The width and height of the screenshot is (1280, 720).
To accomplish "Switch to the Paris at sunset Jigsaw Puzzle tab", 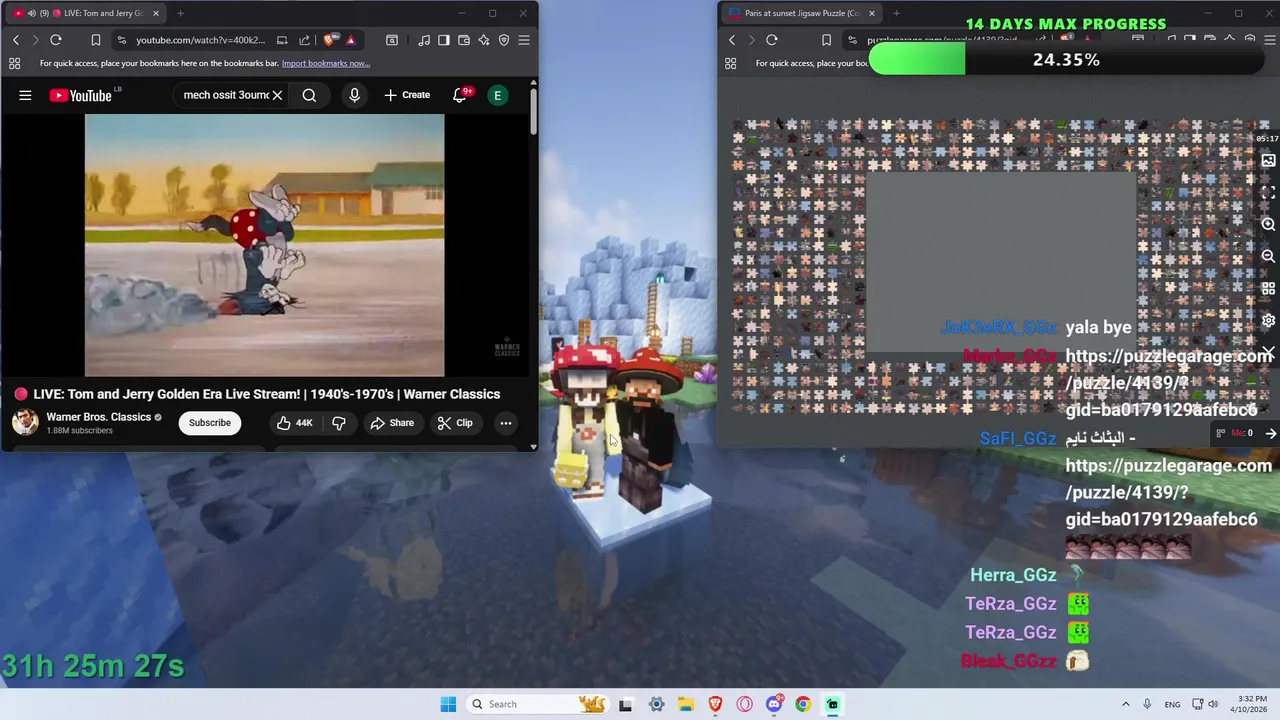I will pos(801,13).
